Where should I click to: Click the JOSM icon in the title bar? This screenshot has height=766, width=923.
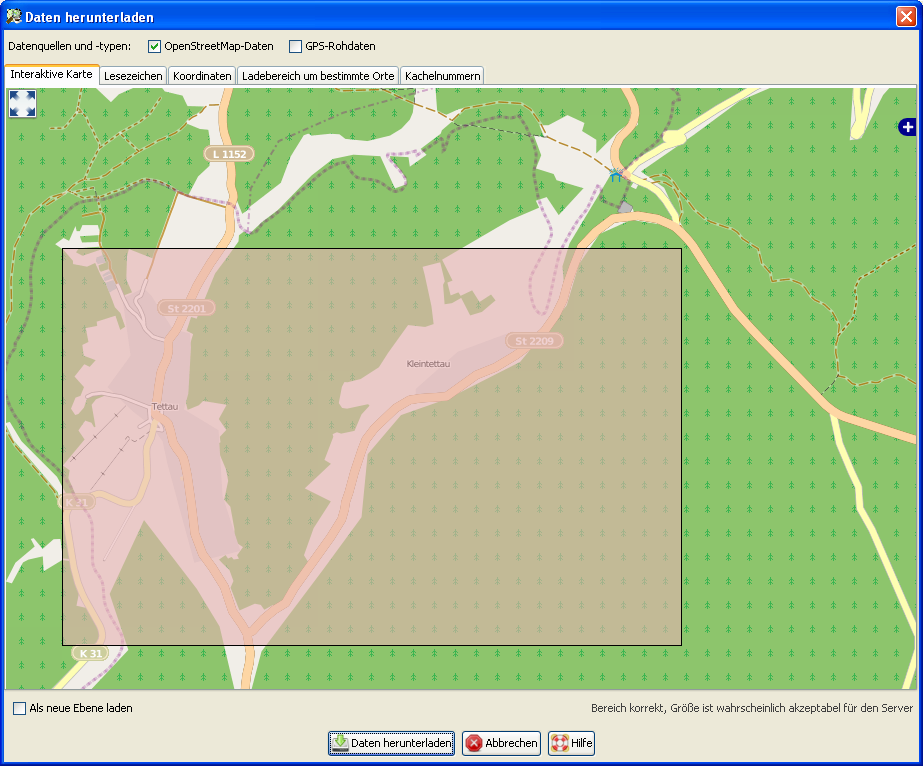coord(13,15)
